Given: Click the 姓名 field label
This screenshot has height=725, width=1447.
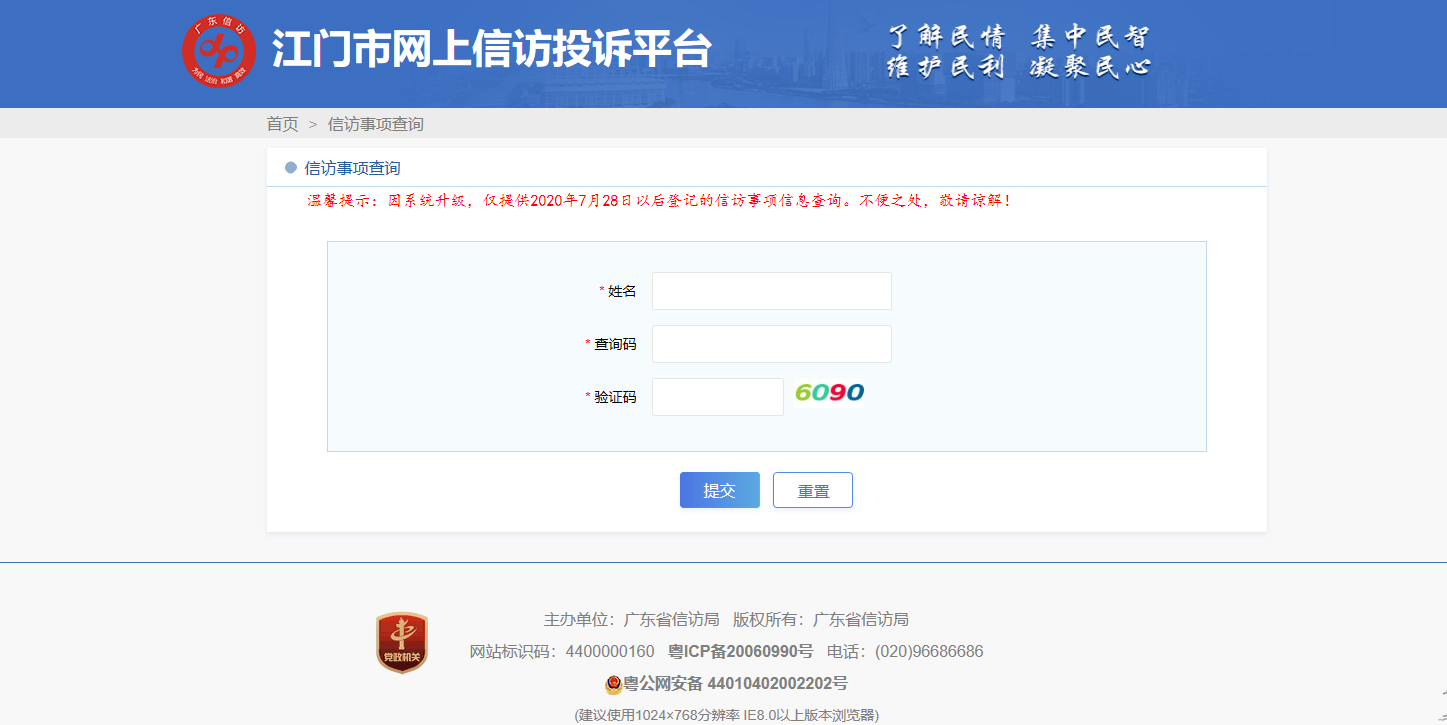Looking at the screenshot, I should coord(621,291).
